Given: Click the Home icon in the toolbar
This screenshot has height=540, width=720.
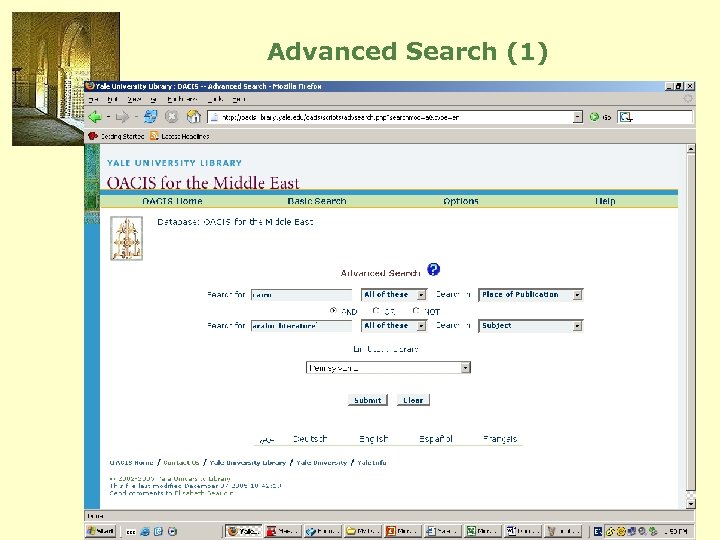Looking at the screenshot, I should (x=193, y=117).
